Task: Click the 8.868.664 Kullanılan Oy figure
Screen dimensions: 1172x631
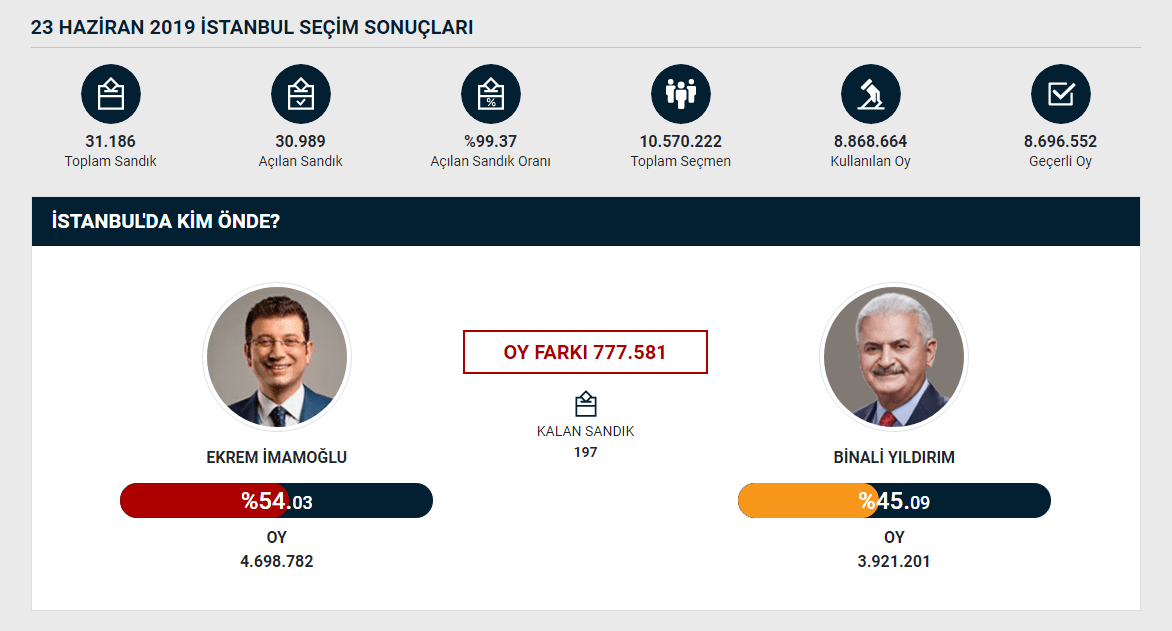Action: 870,141
